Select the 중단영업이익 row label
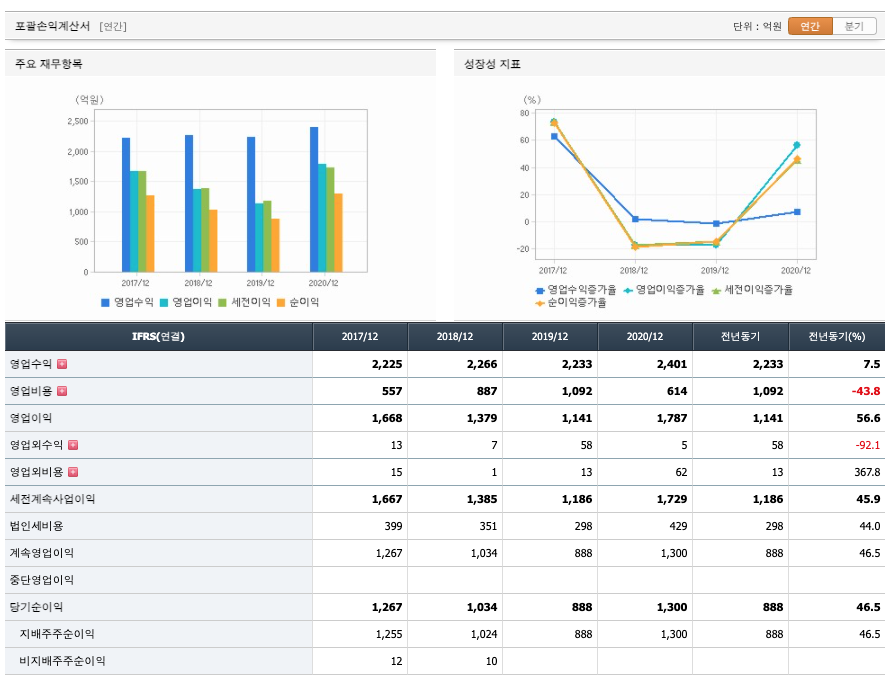This screenshot has width=892, height=688. pos(42,580)
